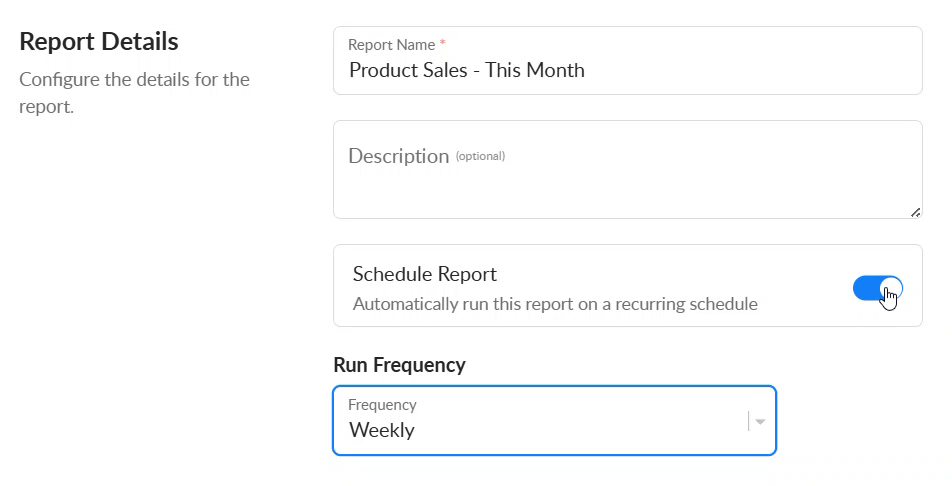Click the red required asterisk by Report Name
Image resolution: width=952 pixels, height=486 pixels.
(x=443, y=43)
